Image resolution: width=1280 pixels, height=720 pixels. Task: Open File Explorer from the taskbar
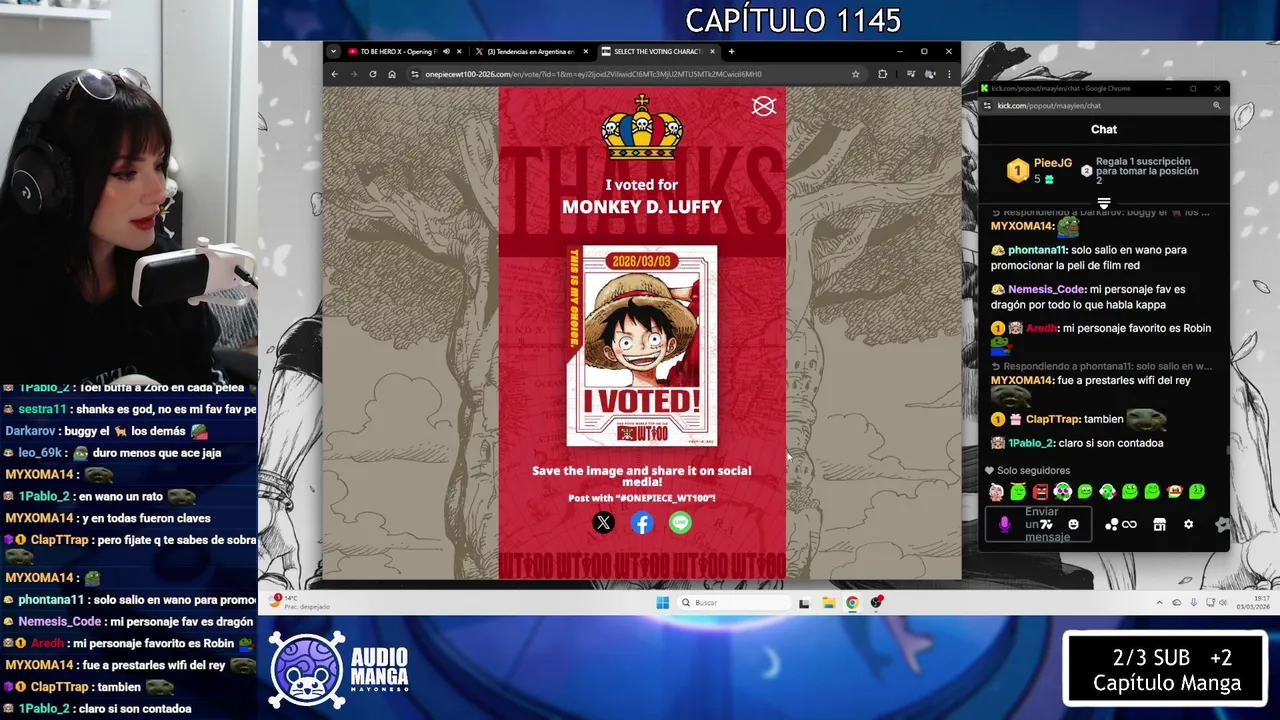(x=828, y=602)
